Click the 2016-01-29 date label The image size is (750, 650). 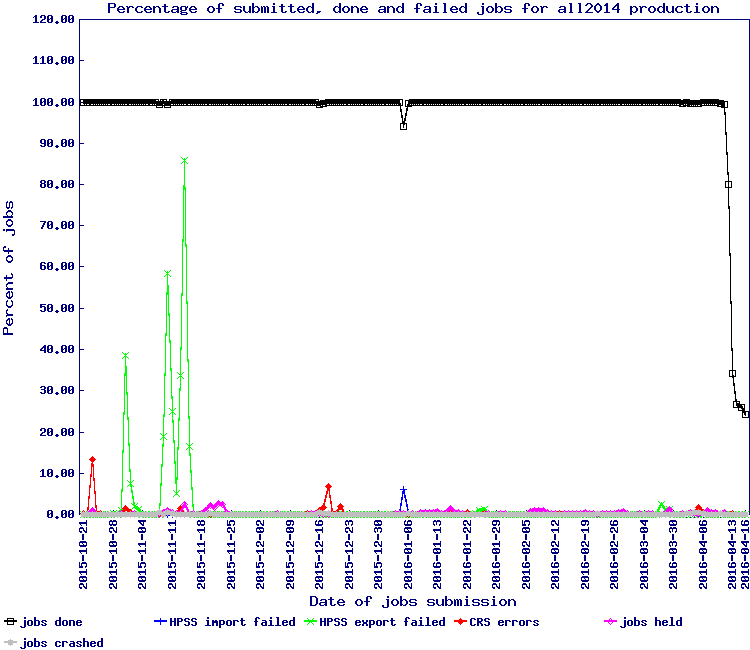[496, 555]
